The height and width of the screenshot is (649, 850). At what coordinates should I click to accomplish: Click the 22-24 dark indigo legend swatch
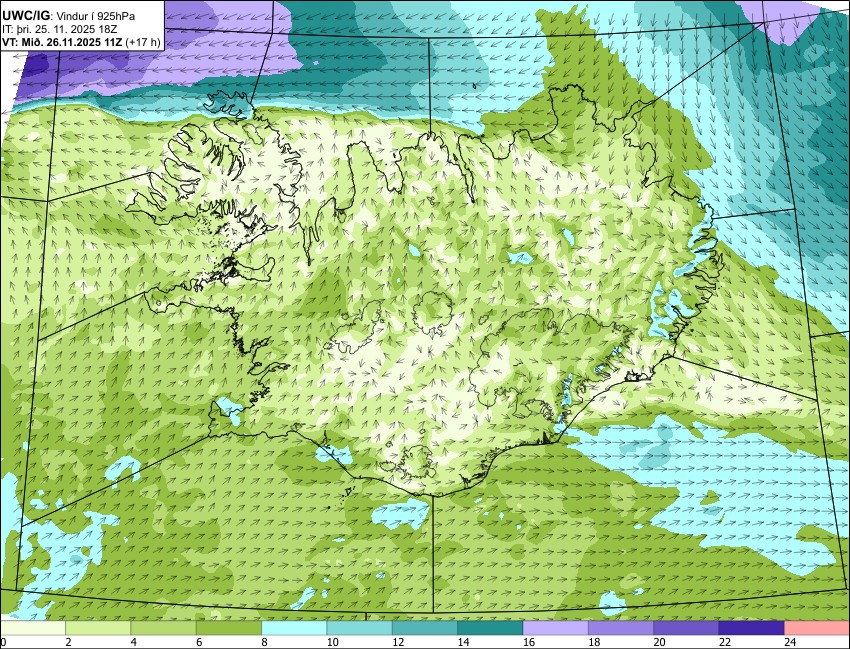tap(751, 628)
